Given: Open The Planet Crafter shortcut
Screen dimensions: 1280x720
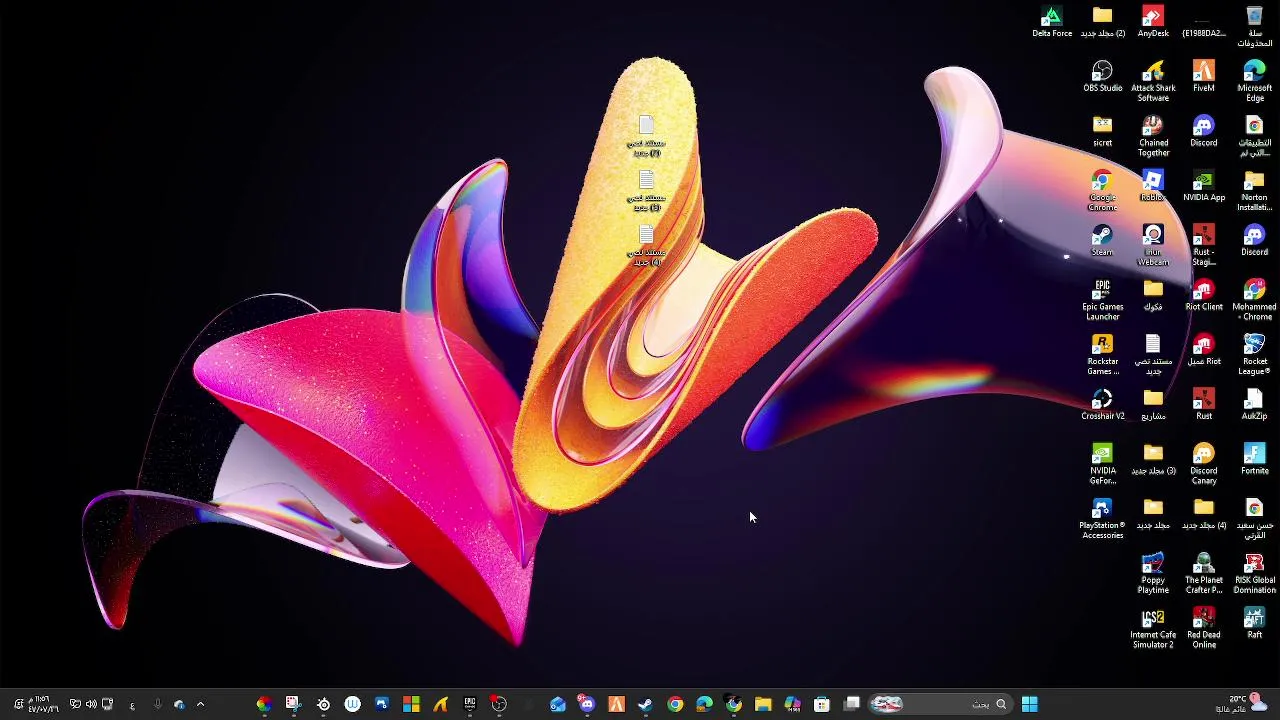Looking at the screenshot, I should [x=1204, y=575].
